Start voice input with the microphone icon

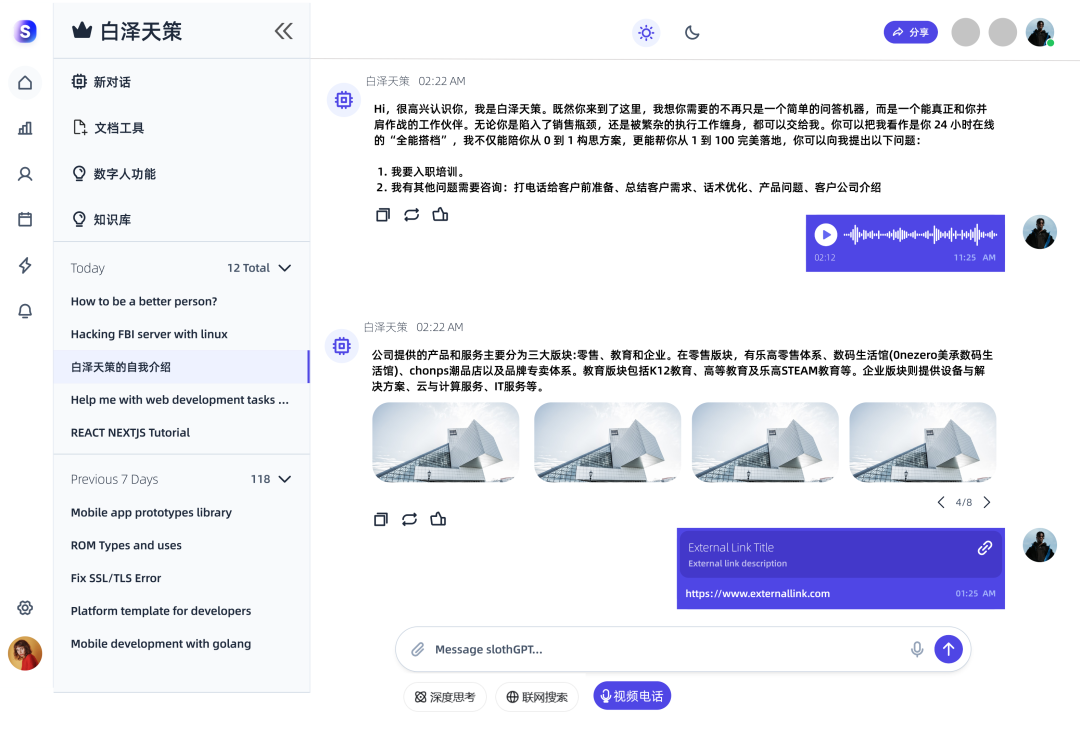(x=917, y=648)
